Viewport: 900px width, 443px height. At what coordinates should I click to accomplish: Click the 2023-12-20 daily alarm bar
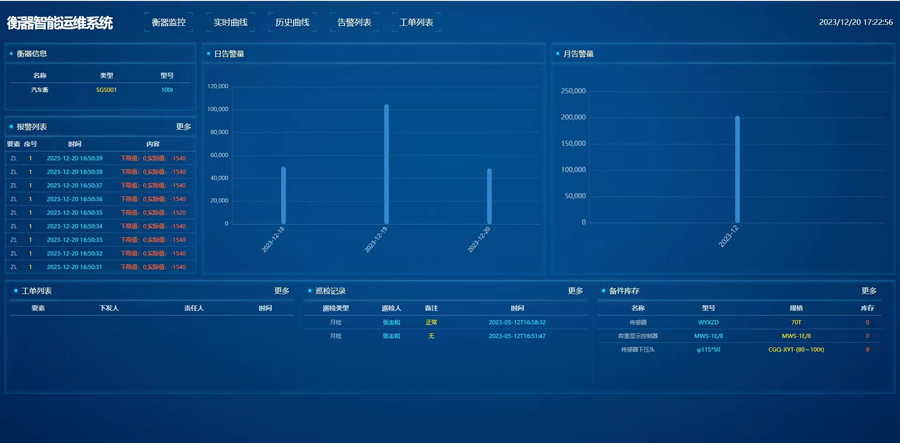point(489,196)
